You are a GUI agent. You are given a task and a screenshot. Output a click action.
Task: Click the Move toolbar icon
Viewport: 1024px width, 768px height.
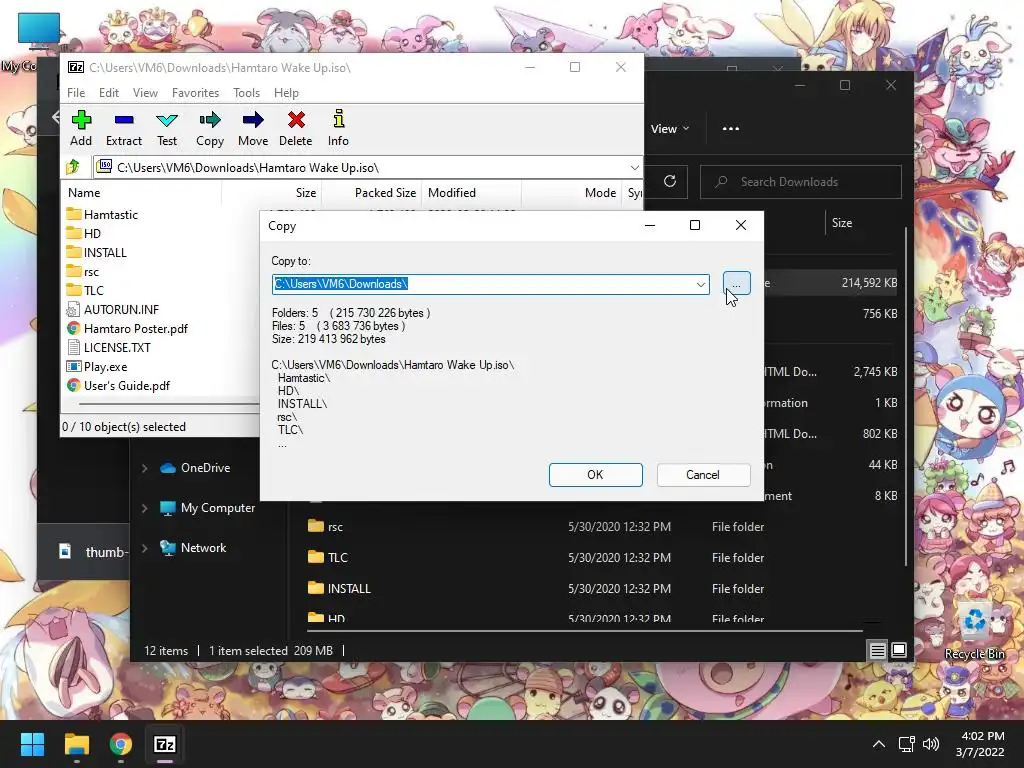point(253,128)
